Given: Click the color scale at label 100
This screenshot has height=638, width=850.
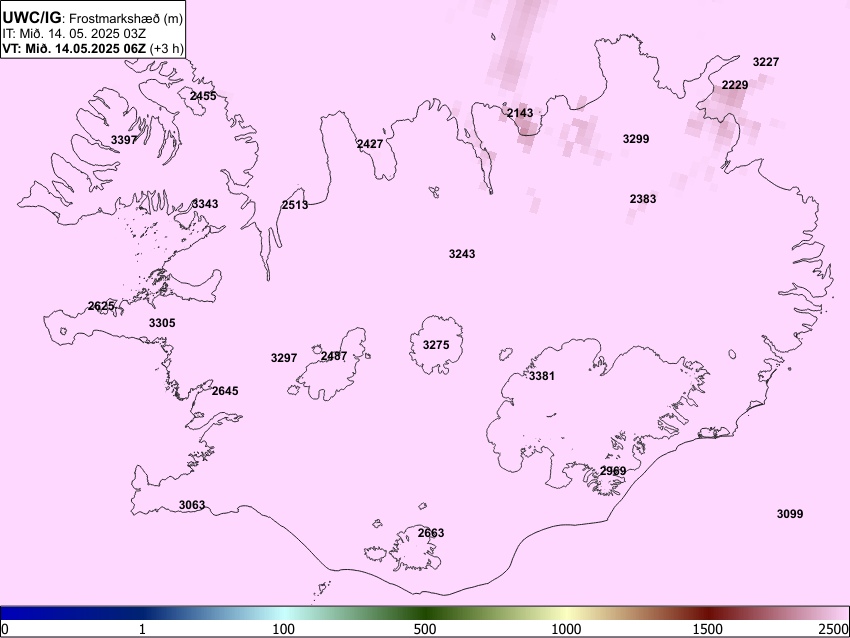Looking at the screenshot, I should coord(284,629).
